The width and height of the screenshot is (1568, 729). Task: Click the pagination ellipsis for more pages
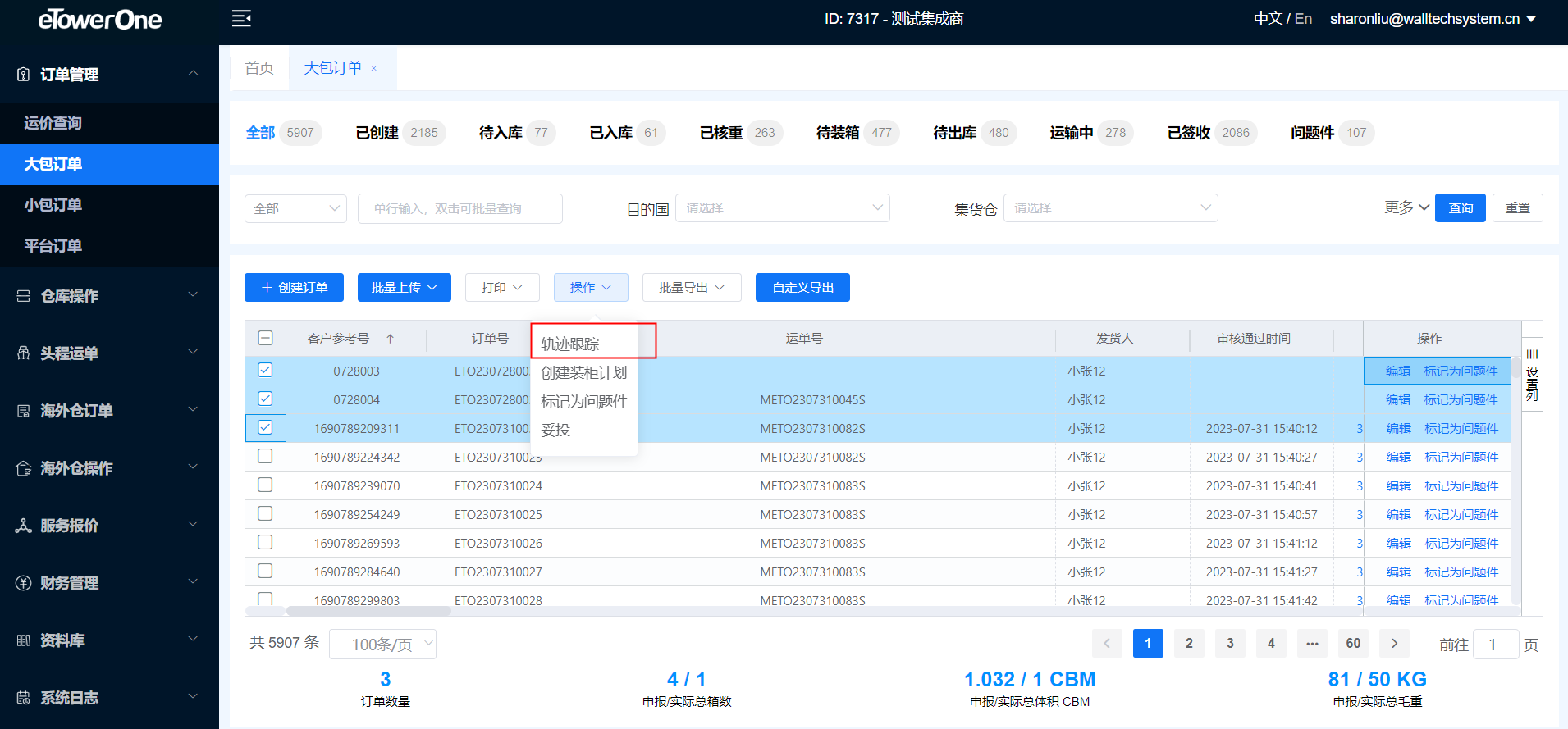coord(1312,644)
